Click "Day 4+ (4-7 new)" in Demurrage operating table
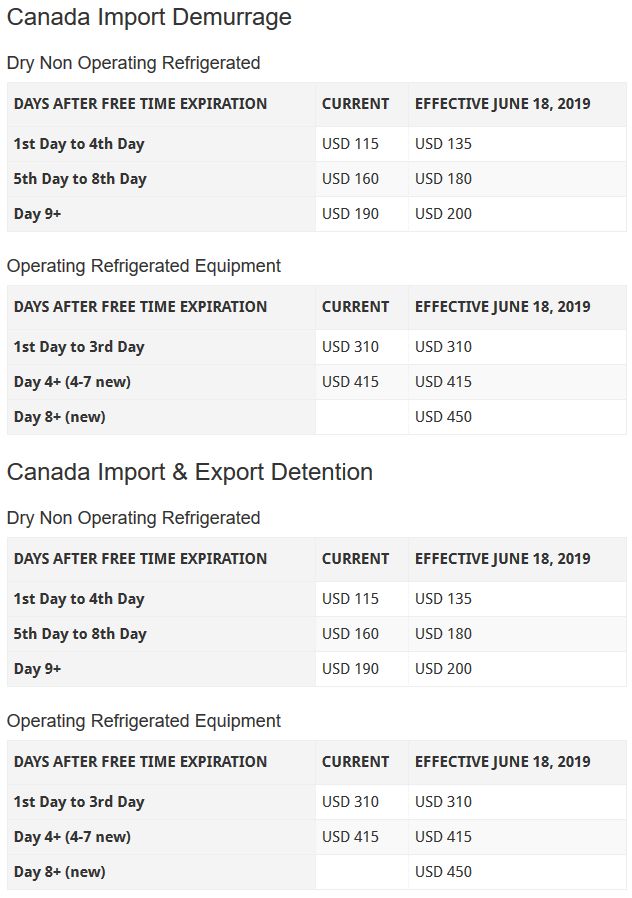This screenshot has width=632, height=898. 72,382
